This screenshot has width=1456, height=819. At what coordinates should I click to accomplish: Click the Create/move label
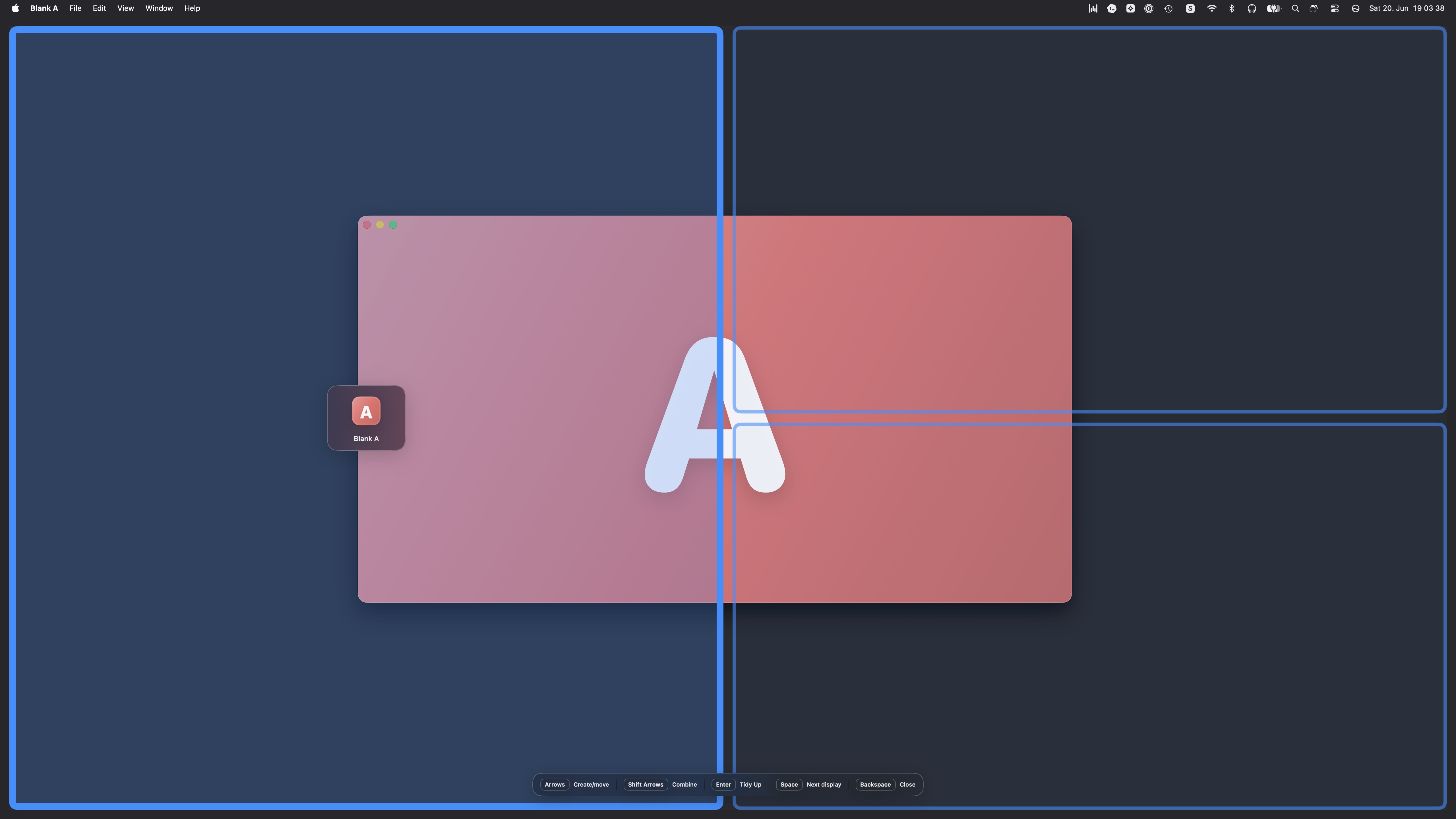[591, 784]
